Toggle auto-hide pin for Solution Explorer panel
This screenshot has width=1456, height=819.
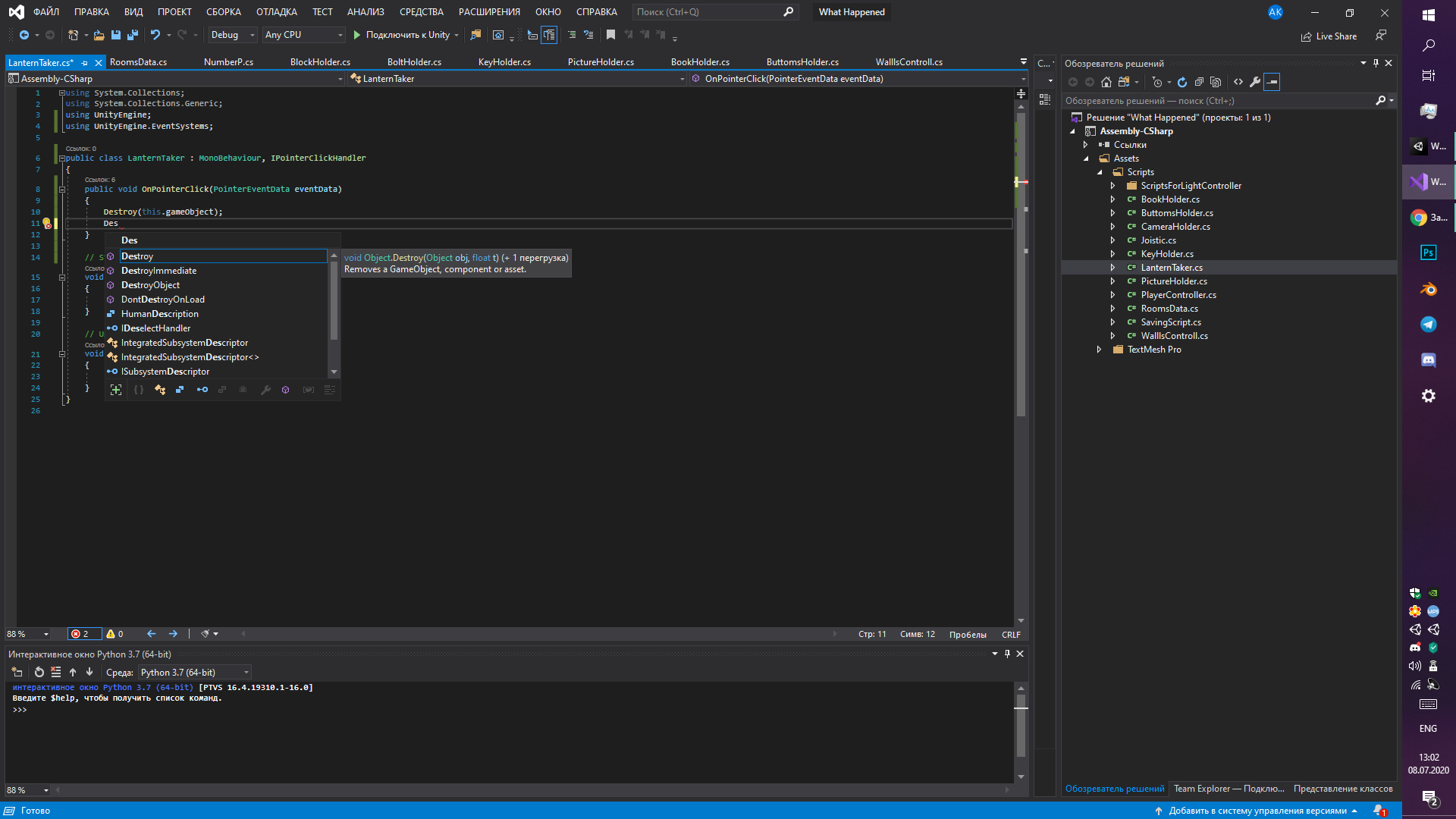tap(1376, 63)
